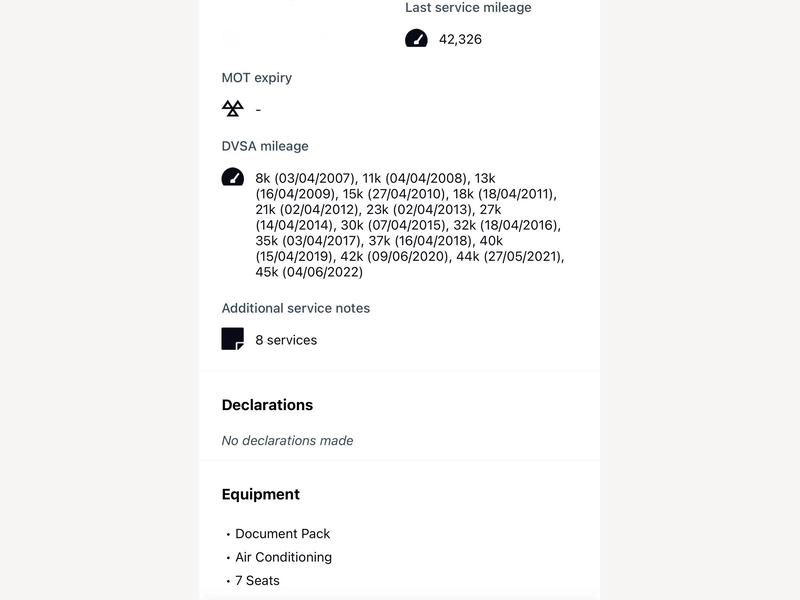Screen dimensions: 800x600
Task: Select the DVSA mileage heading
Action: (265, 146)
